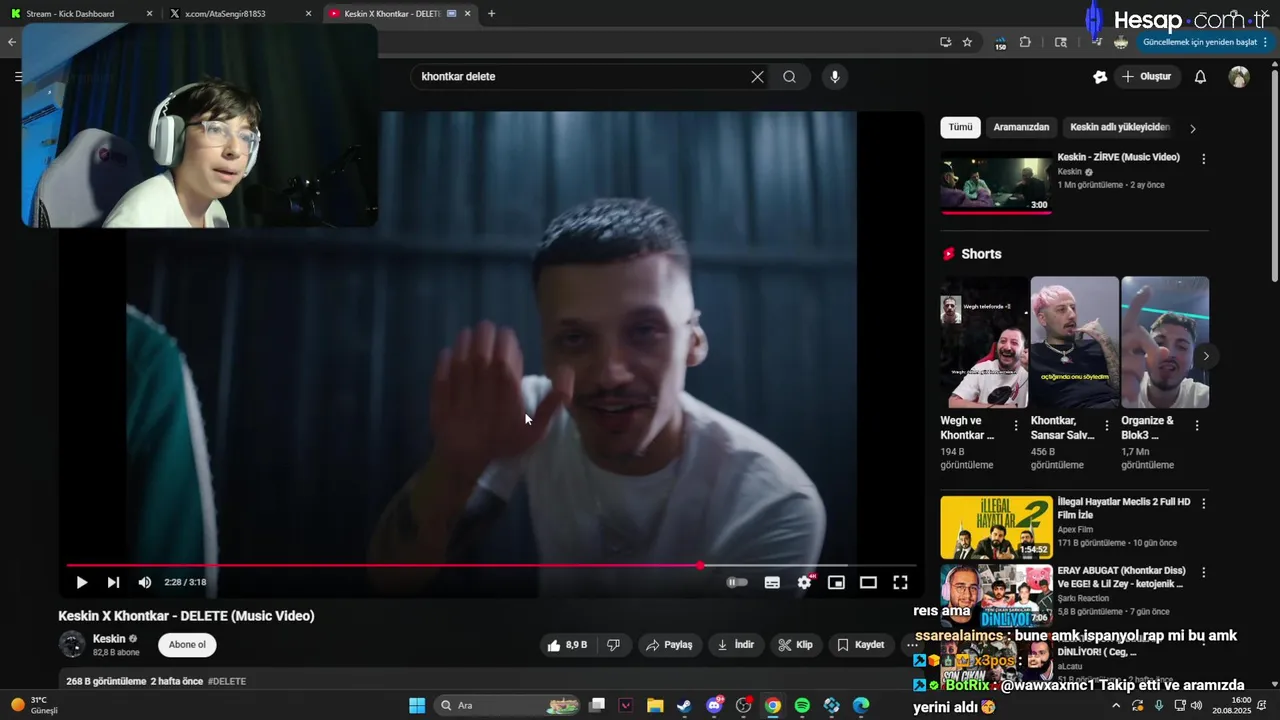Open options for Keskin - ZİRVE video
This screenshot has width=1280, height=720.
pyautogui.click(x=1203, y=159)
